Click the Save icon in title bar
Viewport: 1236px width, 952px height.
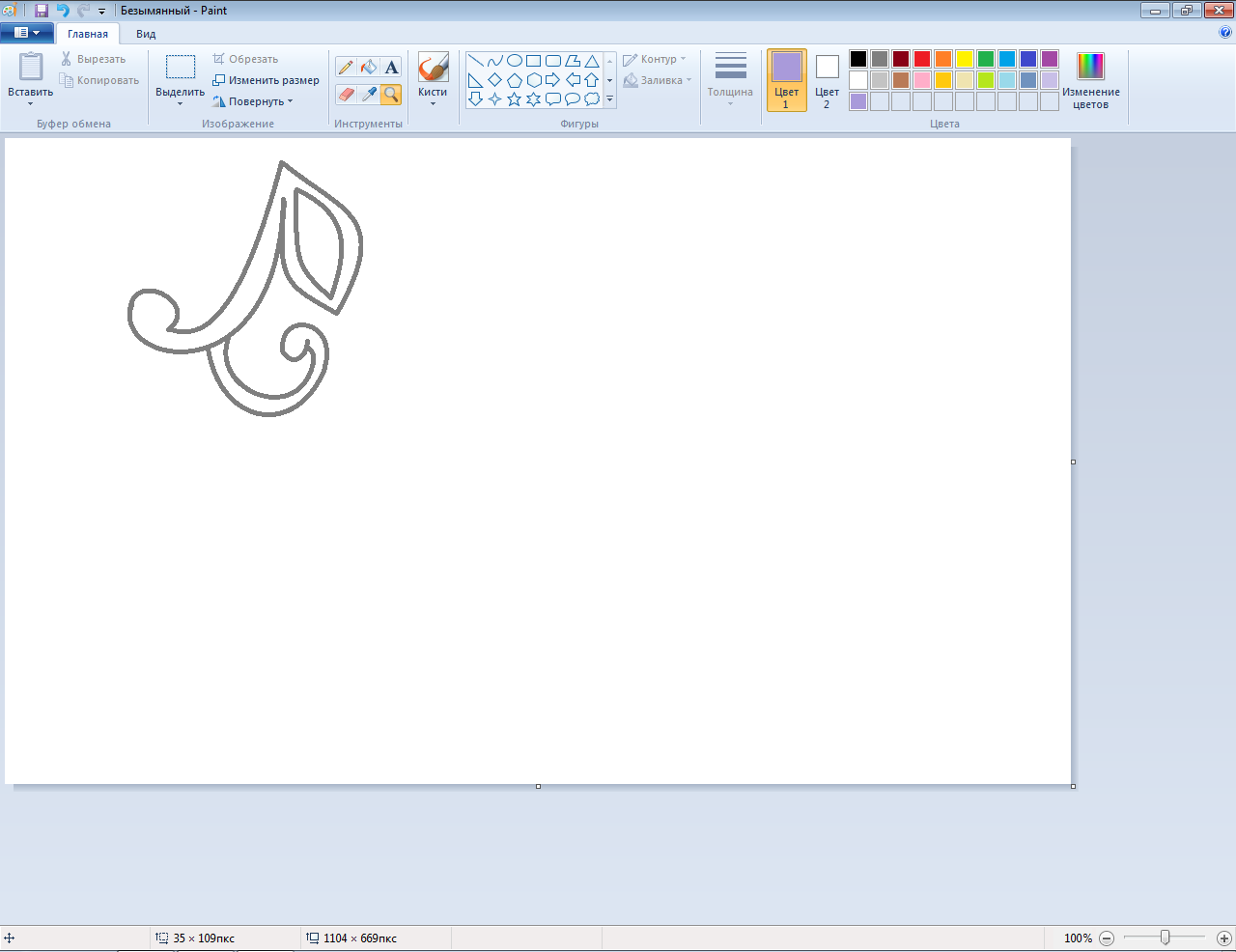pos(42,11)
